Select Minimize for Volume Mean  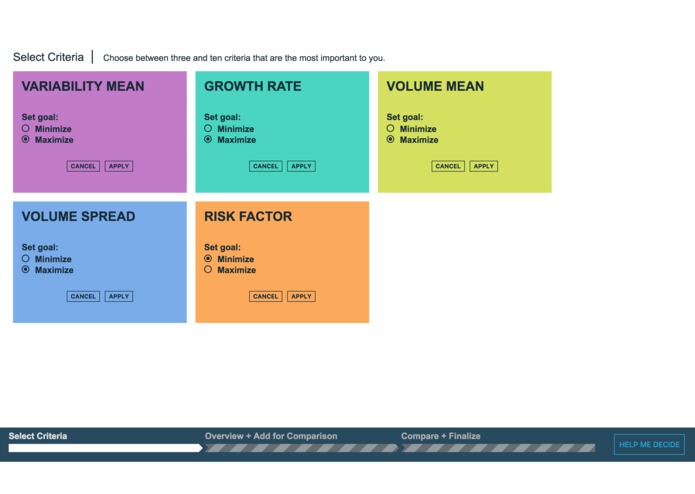(x=390, y=128)
